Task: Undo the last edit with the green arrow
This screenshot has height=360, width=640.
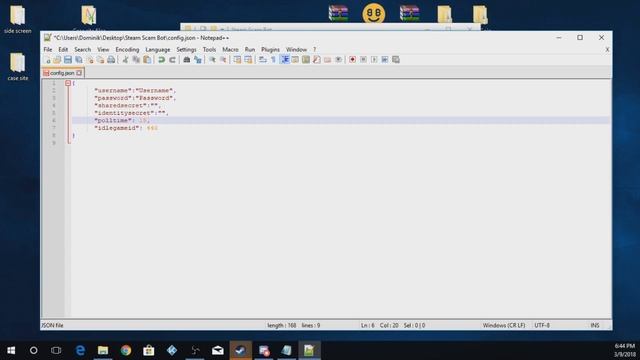Action: (162, 60)
